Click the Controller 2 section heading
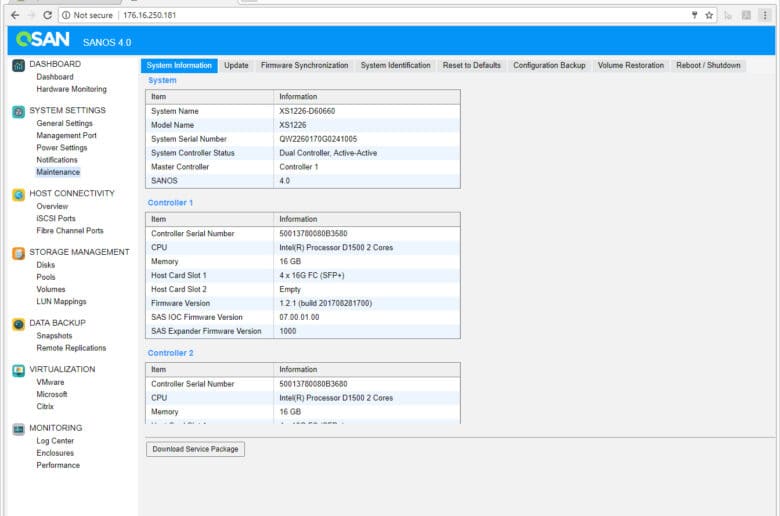This screenshot has height=516, width=780. click(170, 353)
